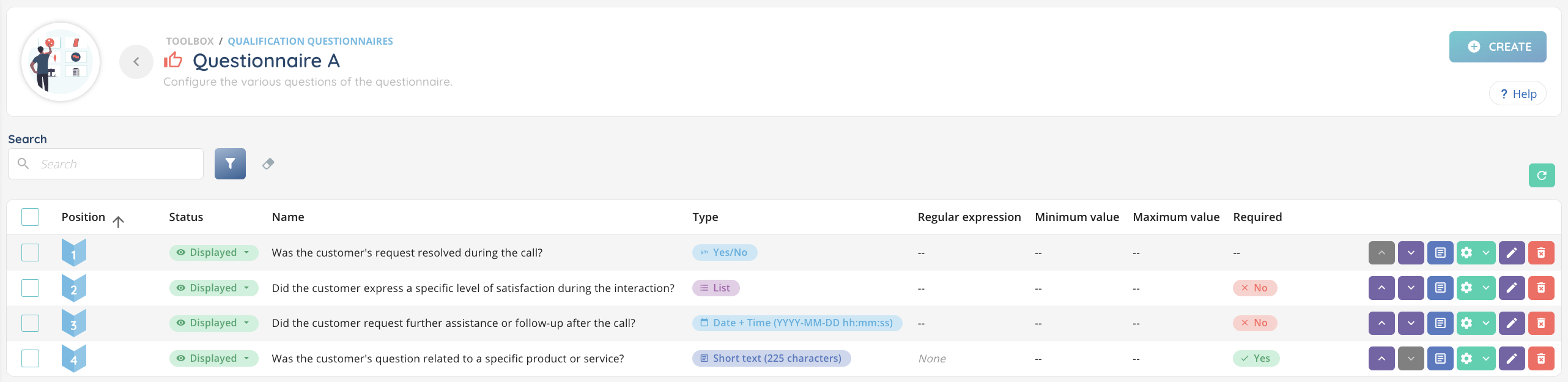Click the back arrow button beside Questionnaire A
Viewport: 1568px width, 382px height.
pos(136,61)
